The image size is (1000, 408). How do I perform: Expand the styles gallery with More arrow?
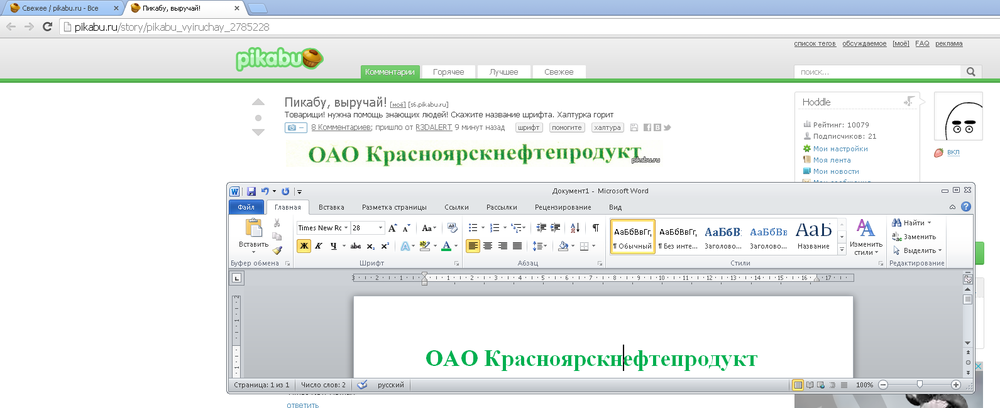click(842, 250)
